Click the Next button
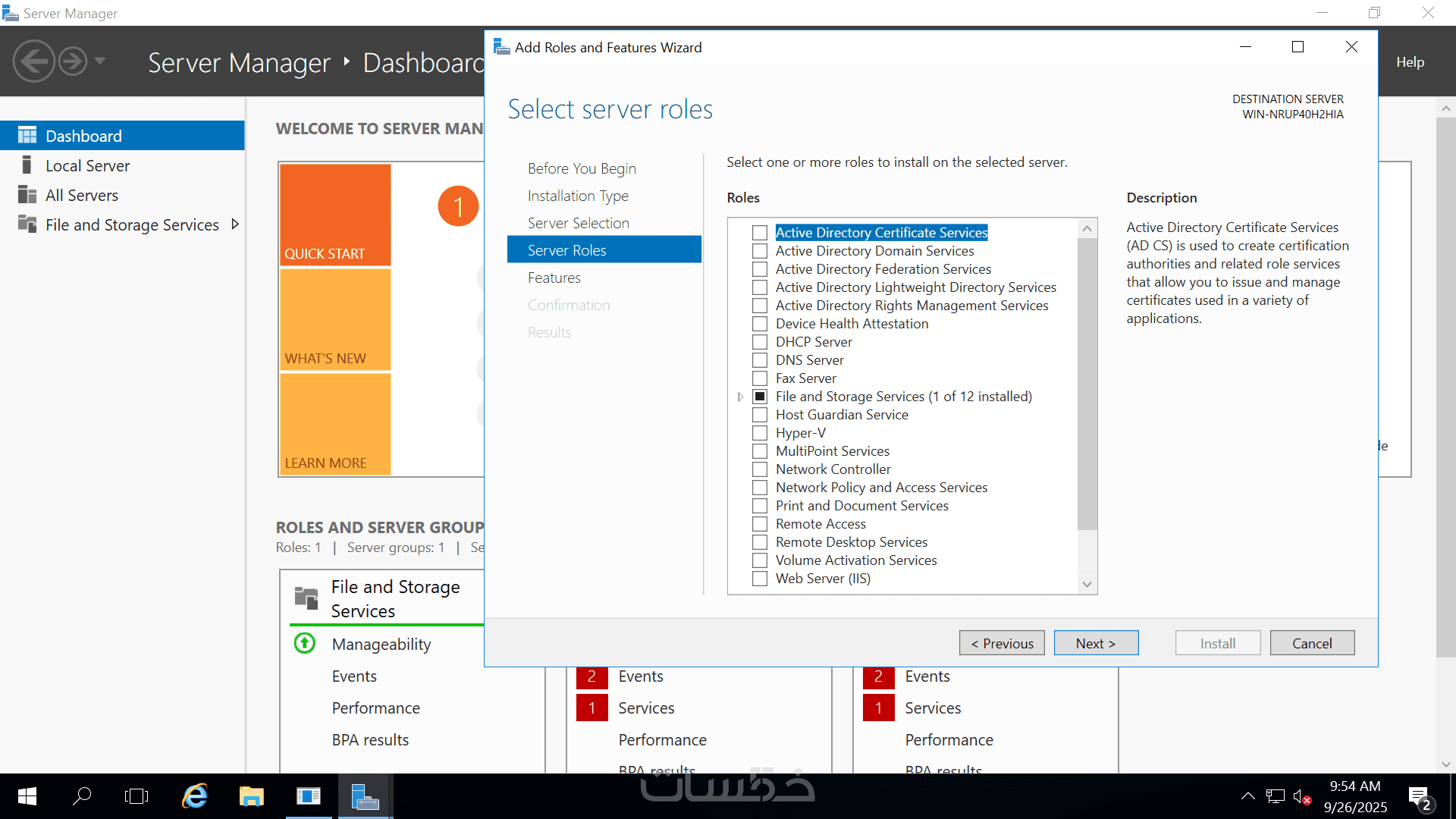The image size is (1456, 819). tap(1096, 643)
